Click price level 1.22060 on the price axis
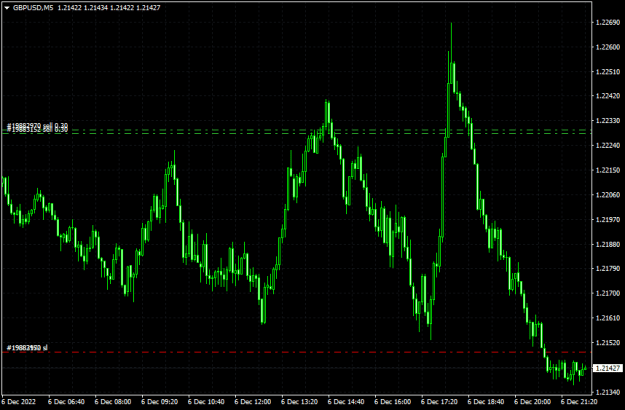 point(607,195)
